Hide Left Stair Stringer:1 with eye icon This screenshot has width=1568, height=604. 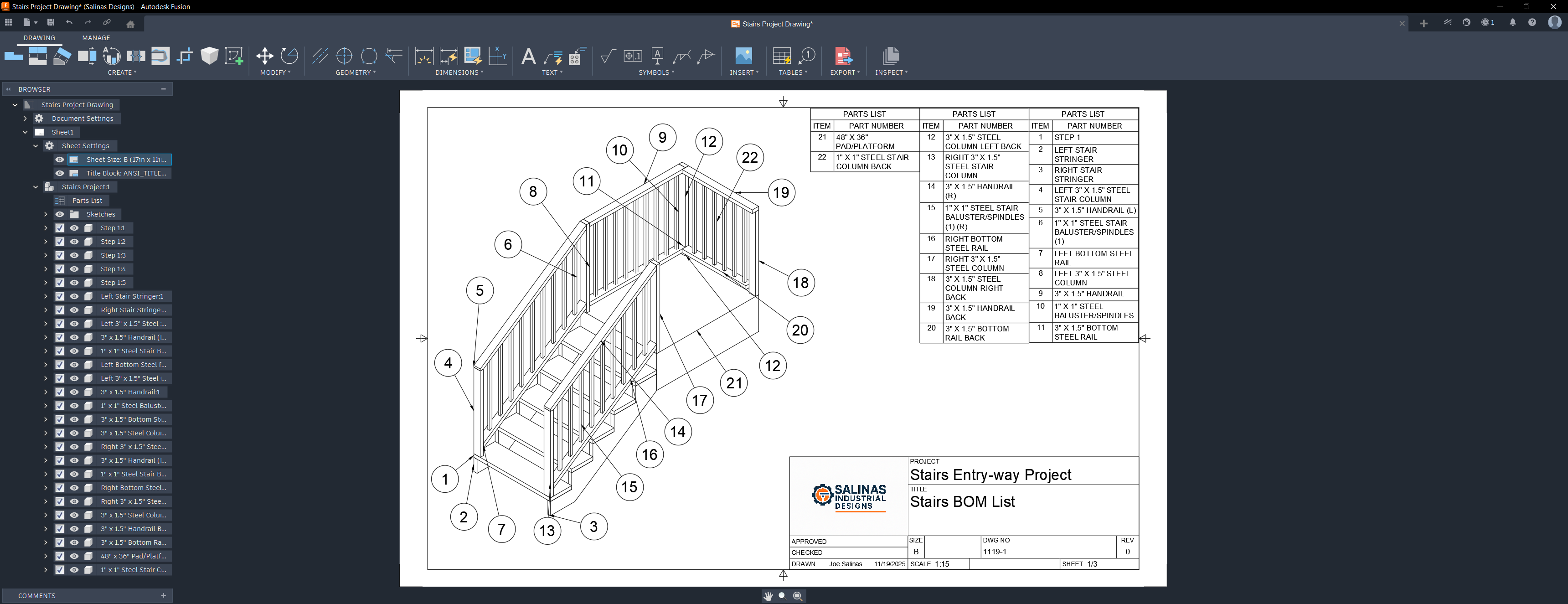click(74, 296)
